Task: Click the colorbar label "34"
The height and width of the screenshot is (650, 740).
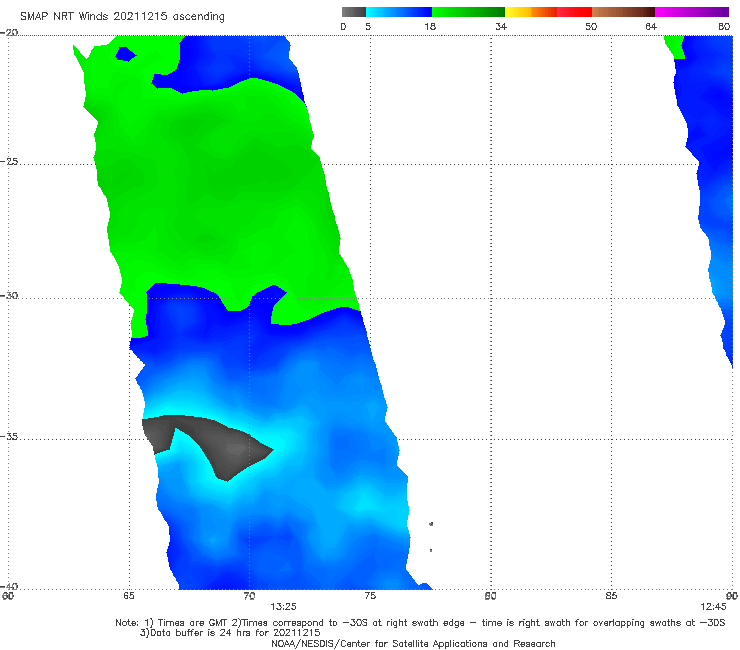Action: [501, 26]
